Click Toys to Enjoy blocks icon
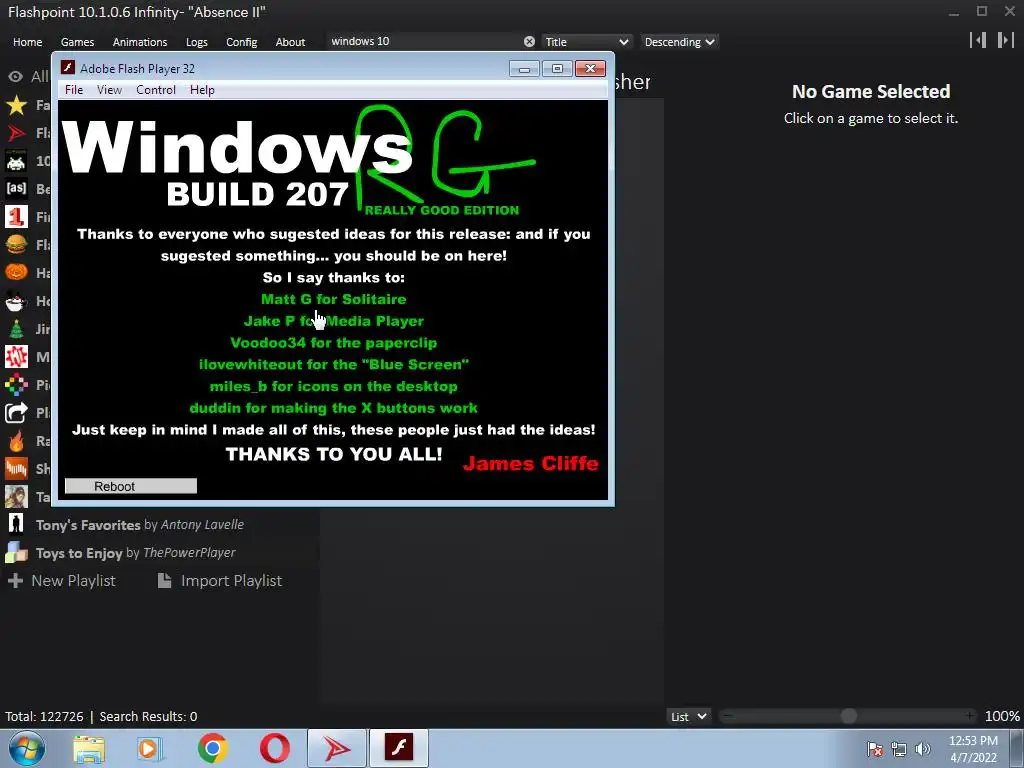Image resolution: width=1024 pixels, height=768 pixels. 16,552
